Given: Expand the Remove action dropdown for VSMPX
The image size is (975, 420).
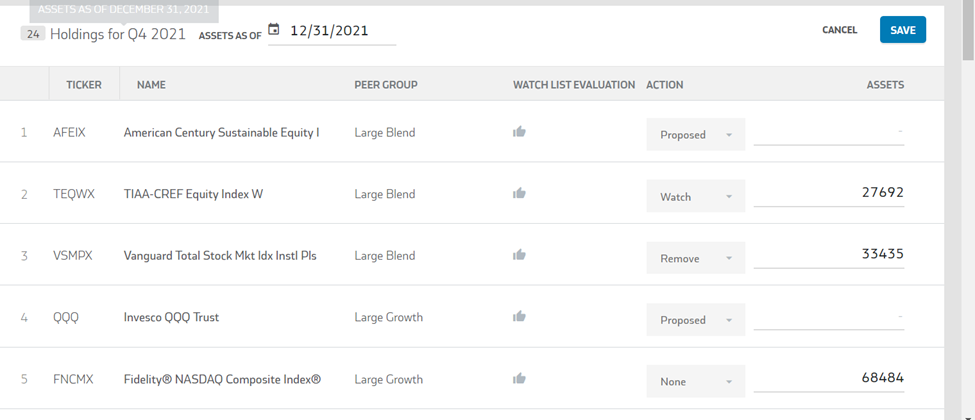Looking at the screenshot, I should (x=696, y=258).
